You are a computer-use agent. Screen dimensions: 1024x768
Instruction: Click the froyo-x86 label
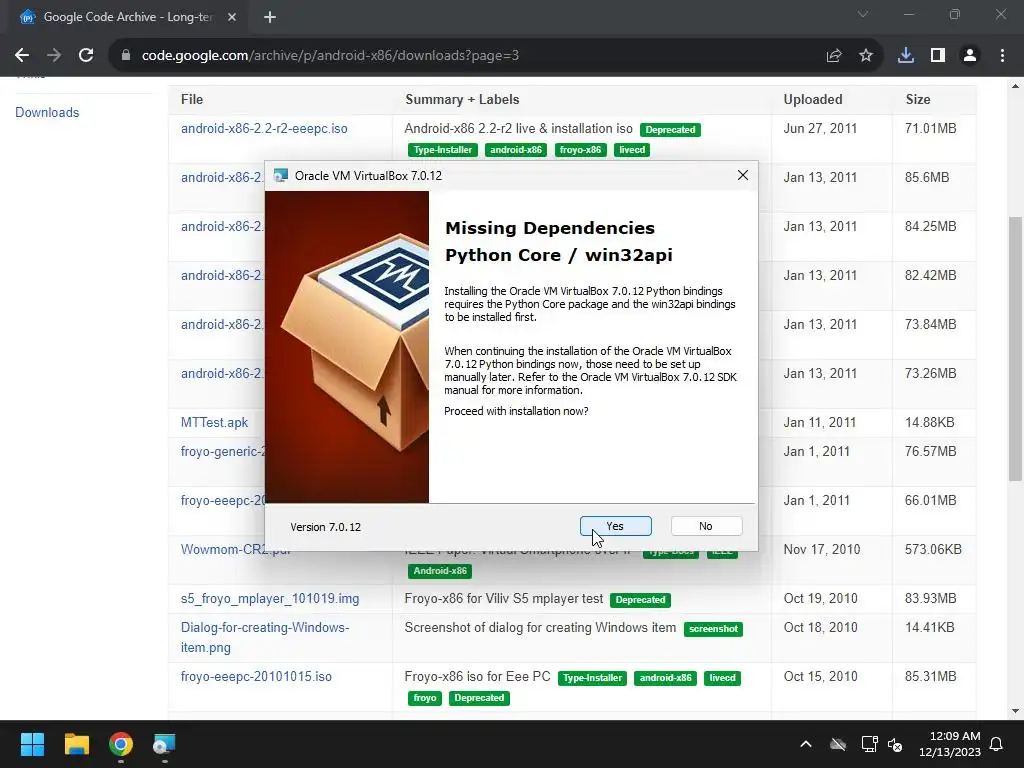tap(580, 150)
